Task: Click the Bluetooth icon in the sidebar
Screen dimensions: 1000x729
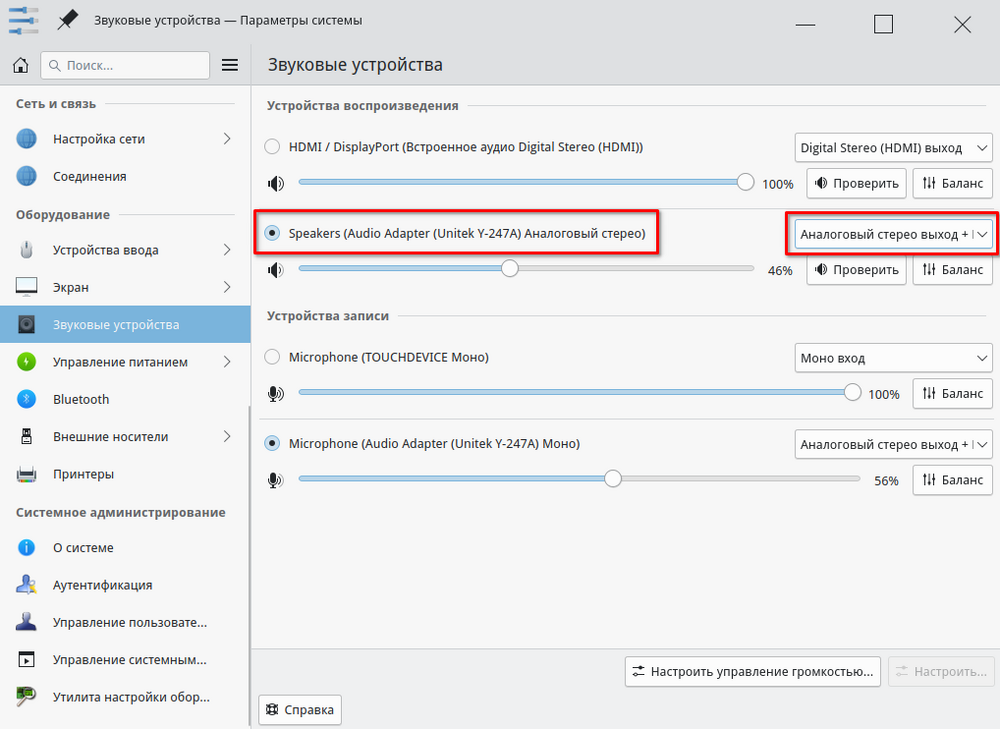Action: pos(26,399)
